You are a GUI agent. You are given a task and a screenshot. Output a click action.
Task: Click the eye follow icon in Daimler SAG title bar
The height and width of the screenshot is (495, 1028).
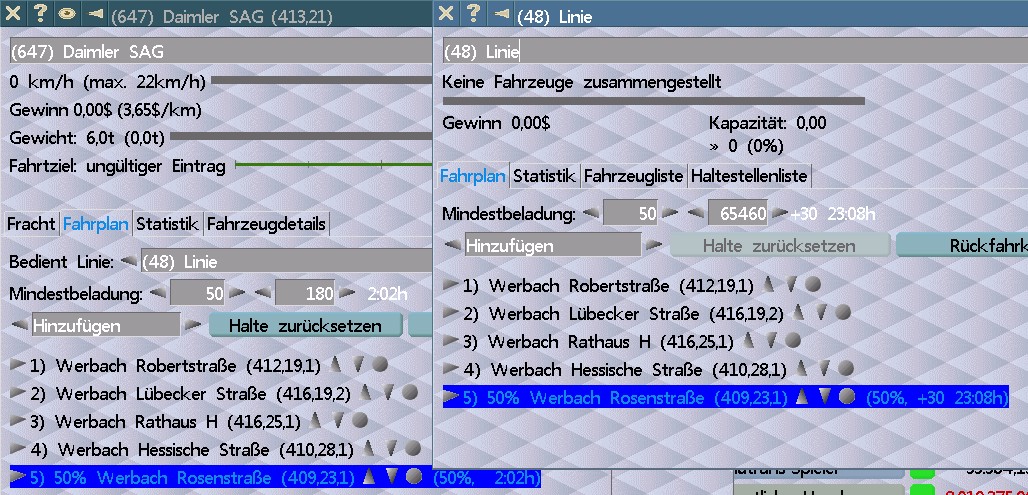coord(66,14)
